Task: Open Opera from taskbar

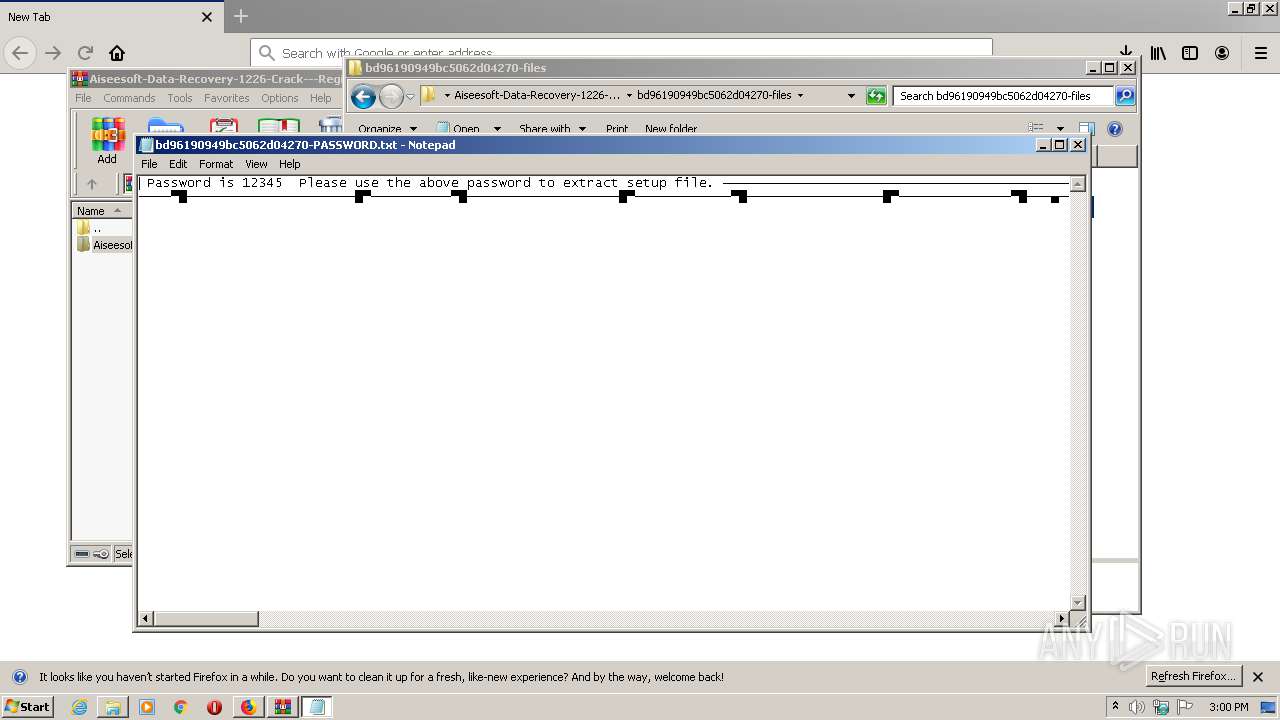Action: [214, 707]
